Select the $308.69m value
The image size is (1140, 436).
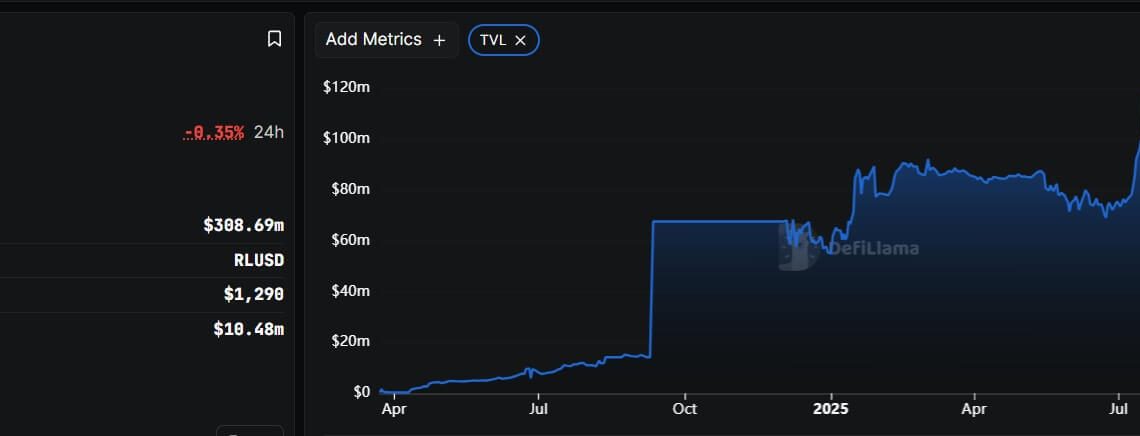[x=243, y=225]
